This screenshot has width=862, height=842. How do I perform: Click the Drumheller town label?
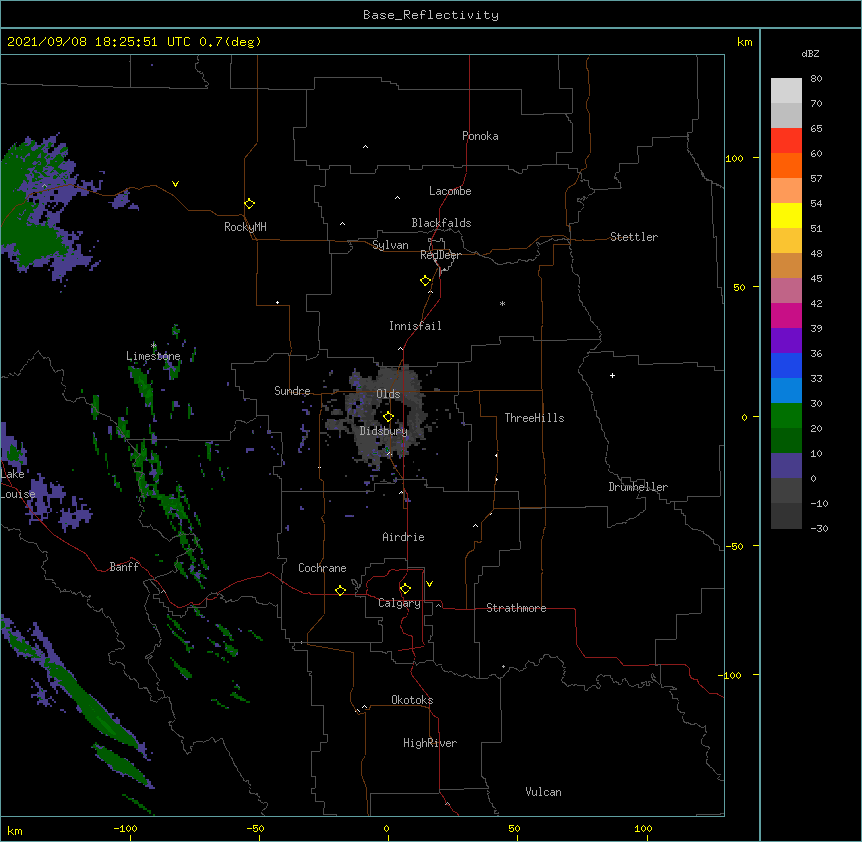point(638,487)
